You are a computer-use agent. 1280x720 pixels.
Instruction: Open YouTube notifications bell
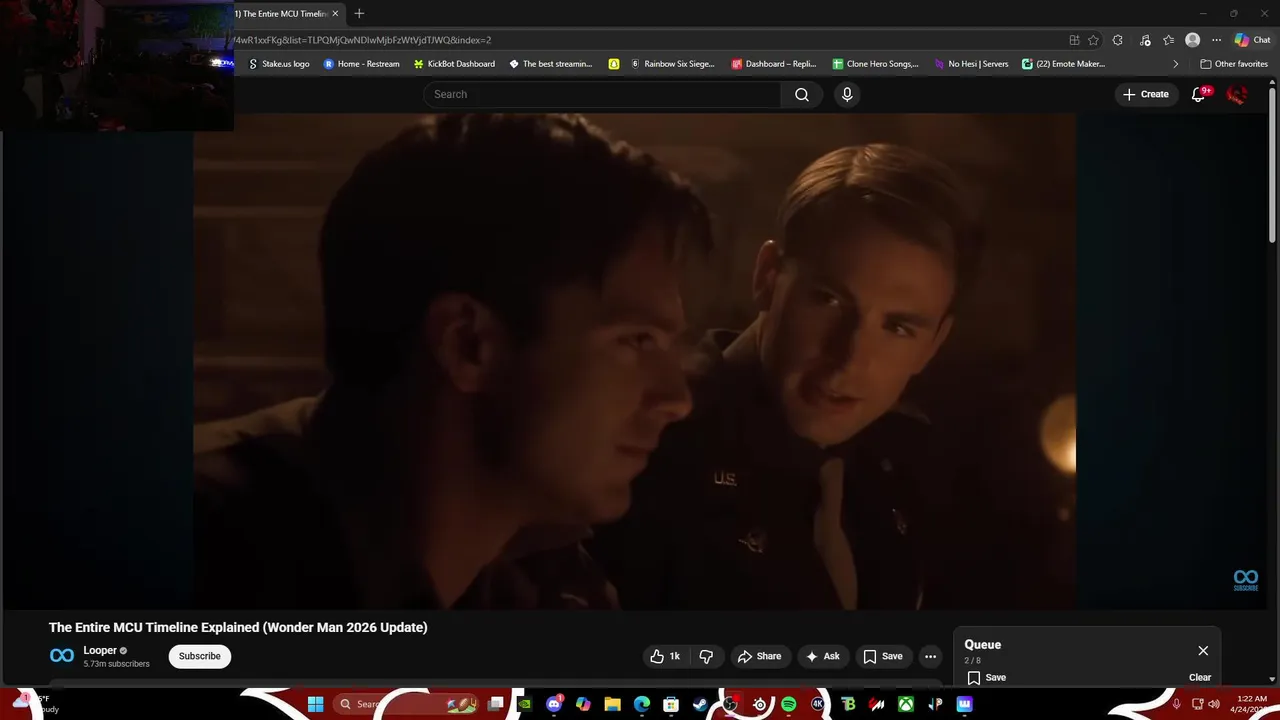(1199, 94)
